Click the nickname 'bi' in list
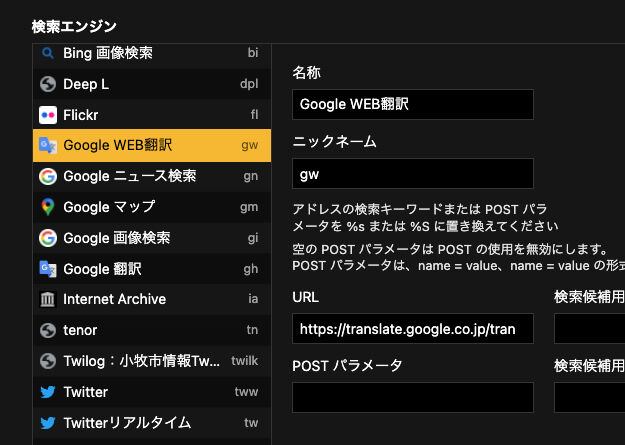The image size is (625, 445). [x=253, y=53]
